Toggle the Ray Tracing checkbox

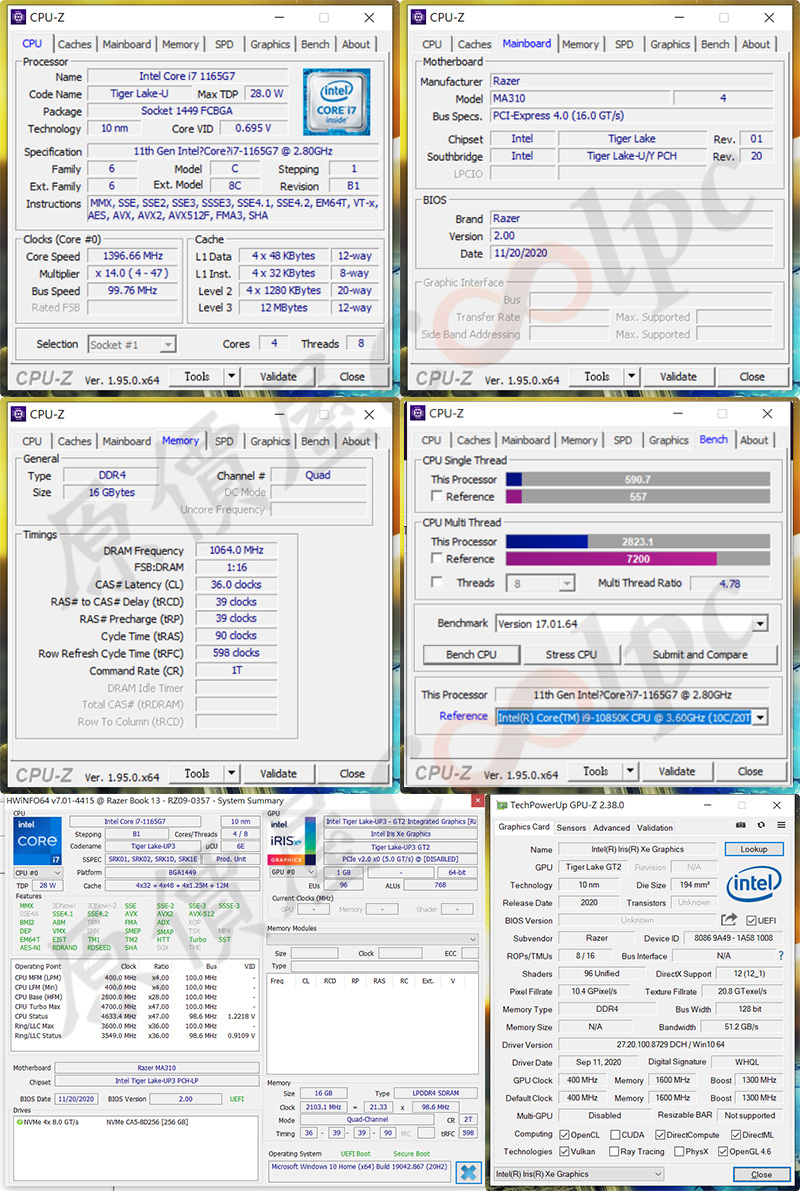613,1152
